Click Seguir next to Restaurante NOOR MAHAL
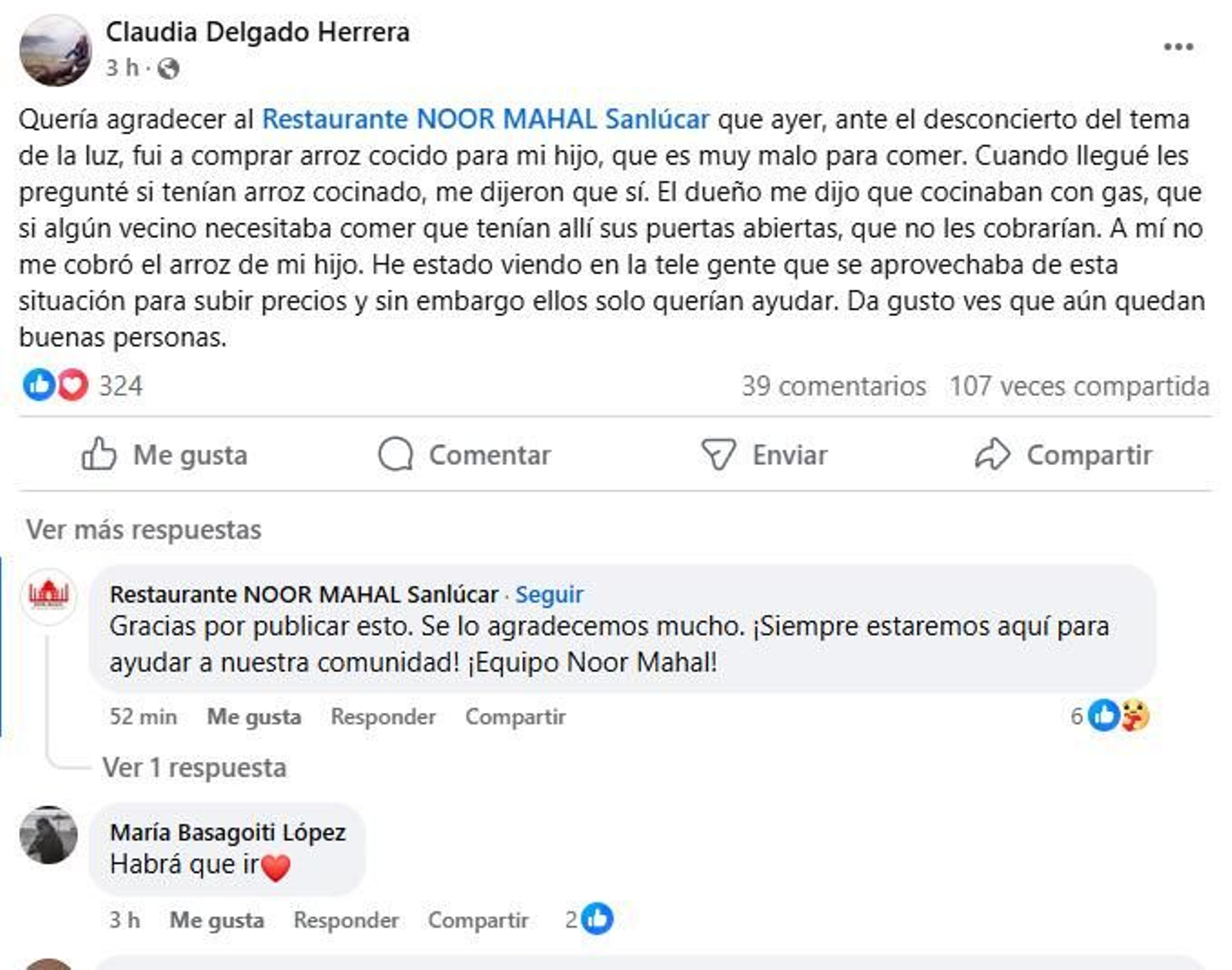 pos(552,594)
